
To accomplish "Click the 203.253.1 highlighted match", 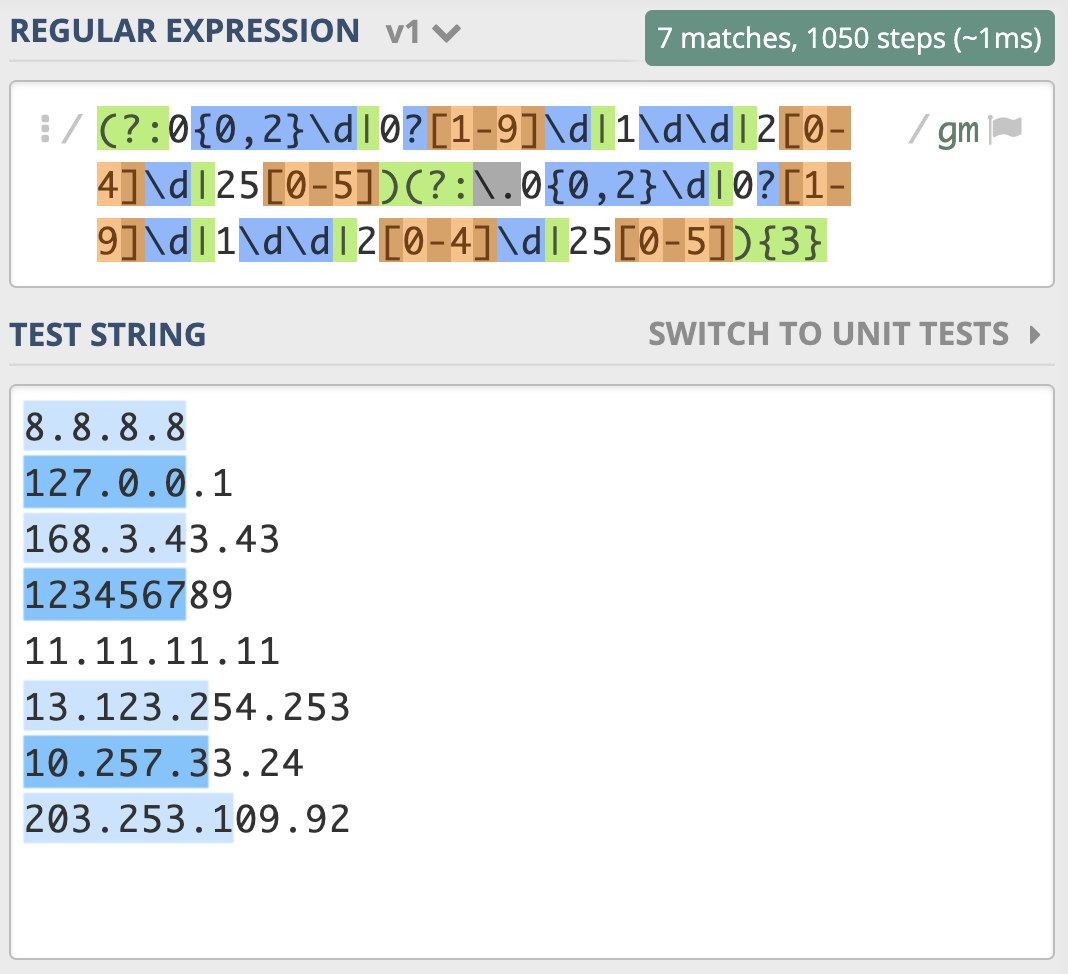I will click(127, 820).
